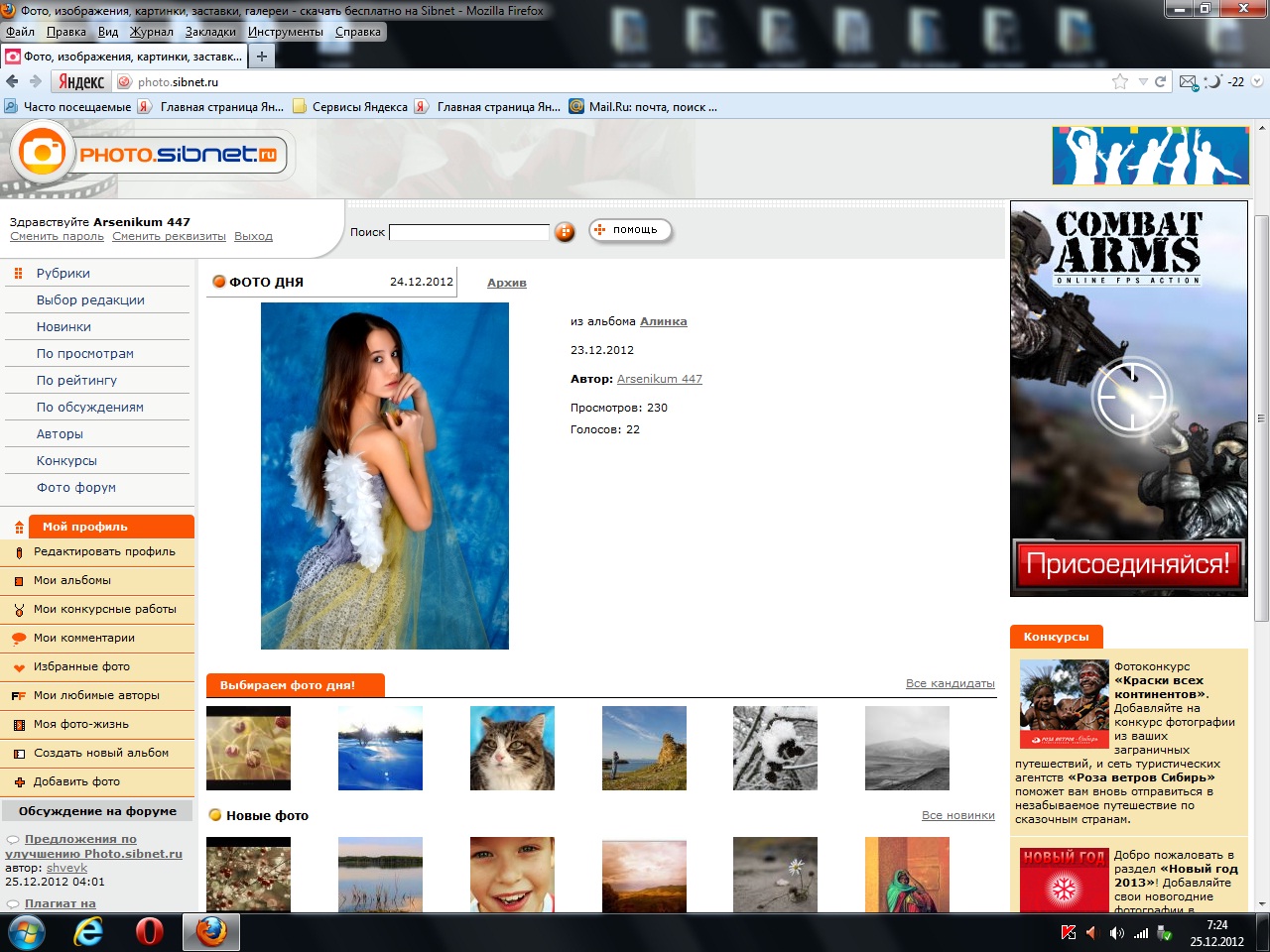
Task: Click the weather moon icon in toolbar
Action: pos(1213,81)
